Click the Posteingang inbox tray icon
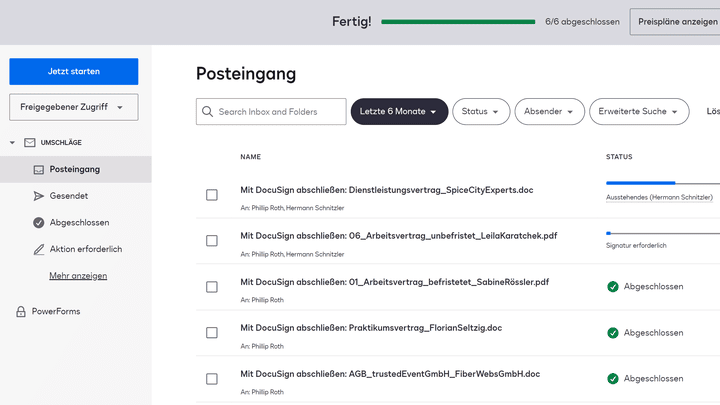 point(39,170)
